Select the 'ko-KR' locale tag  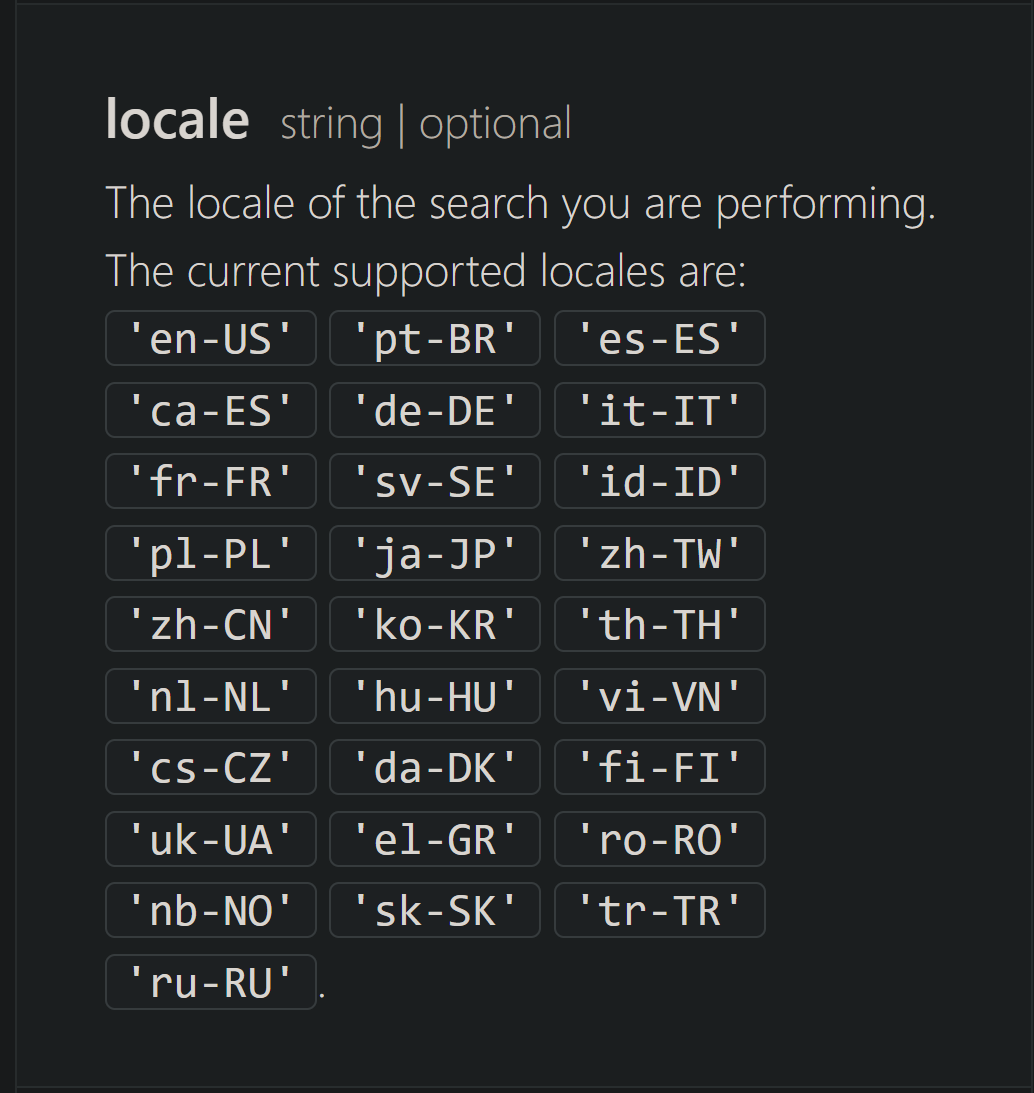coord(435,624)
